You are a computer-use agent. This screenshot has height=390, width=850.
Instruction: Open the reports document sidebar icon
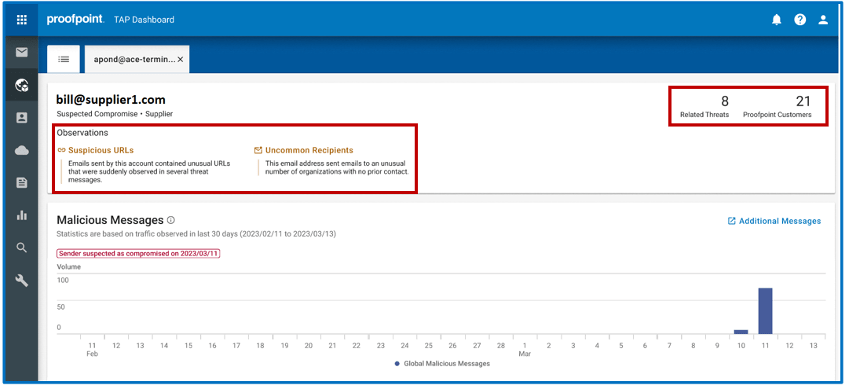click(x=22, y=183)
